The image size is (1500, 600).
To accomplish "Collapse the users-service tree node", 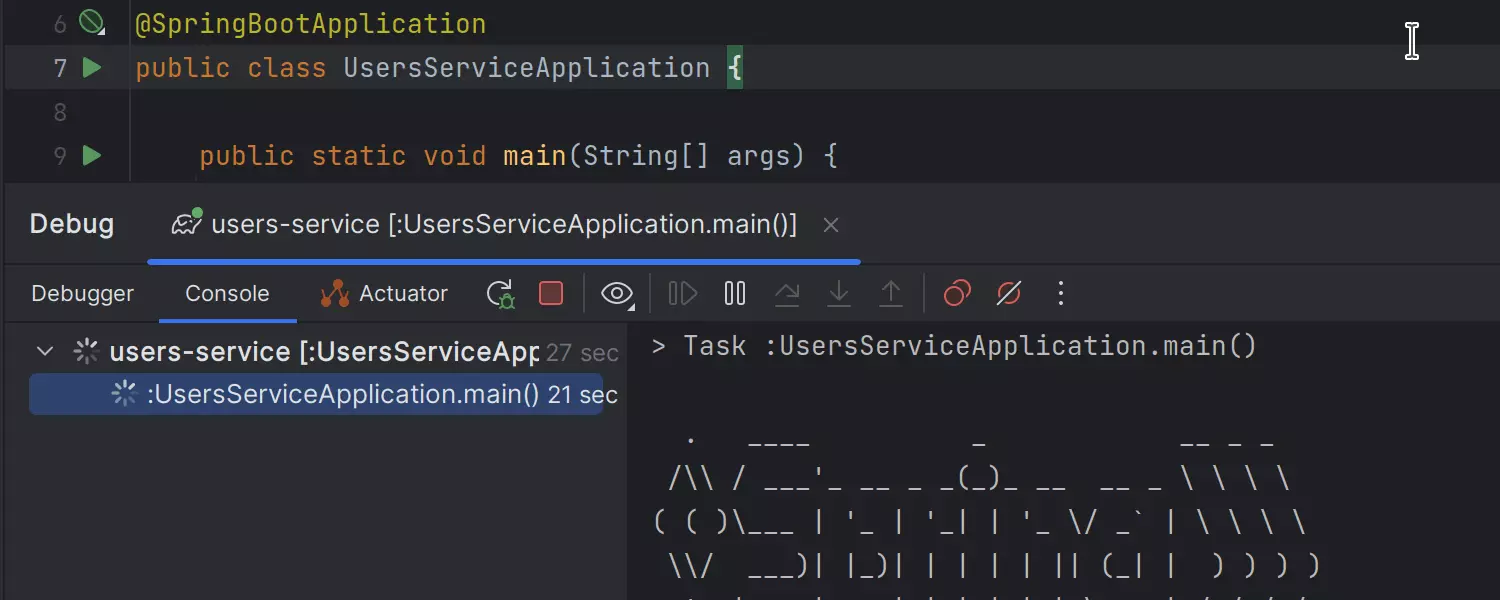I will 44,352.
